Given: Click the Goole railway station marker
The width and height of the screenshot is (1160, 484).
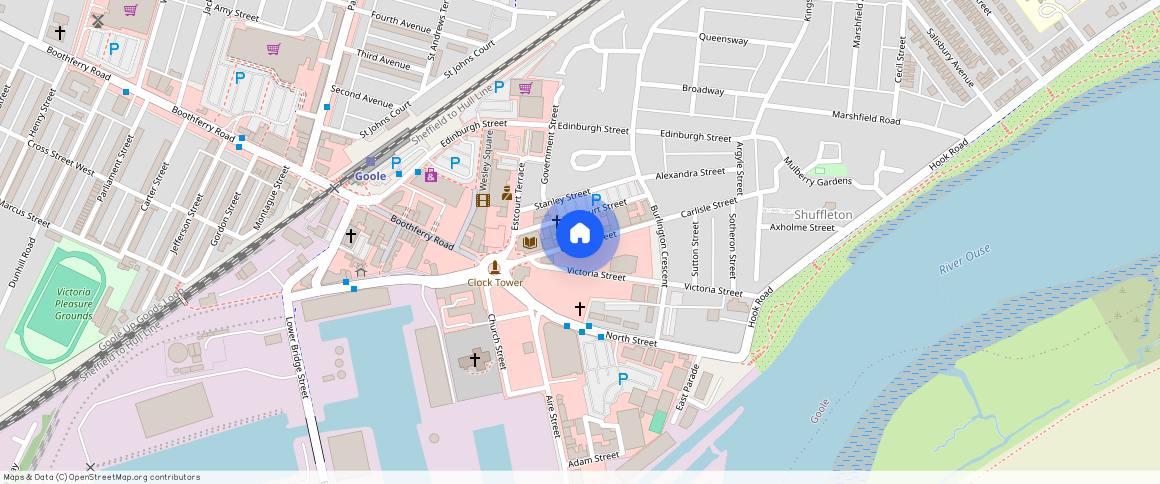Looking at the screenshot, I should (370, 162).
